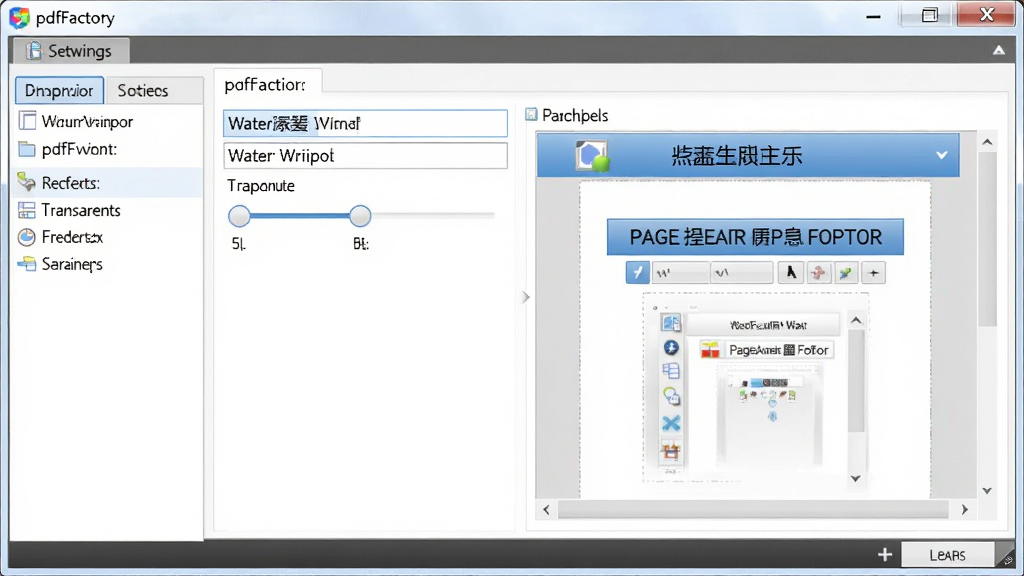
Task: Expand the preview pane splitter arrow
Action: (526, 297)
